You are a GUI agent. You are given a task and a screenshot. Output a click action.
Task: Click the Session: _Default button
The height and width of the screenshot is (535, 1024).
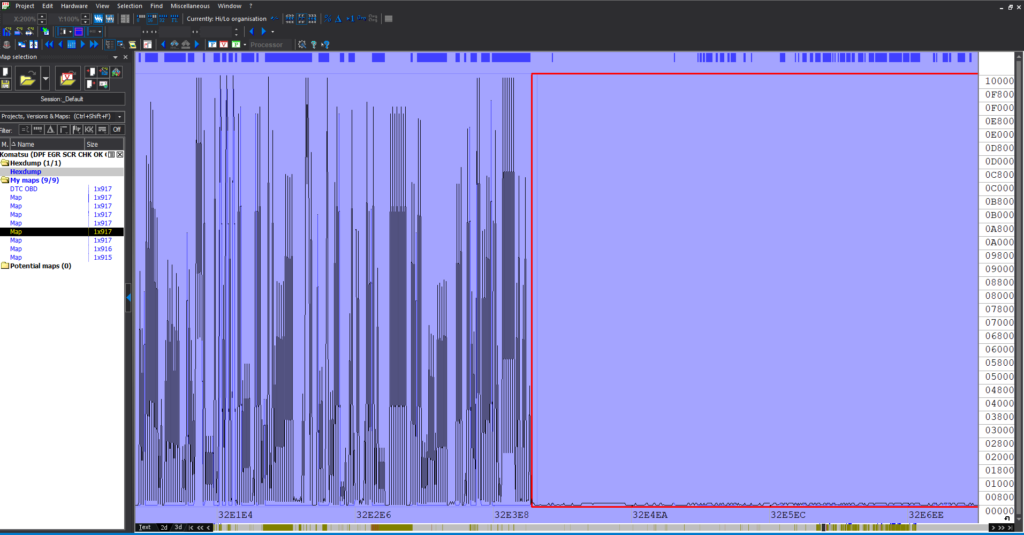point(62,99)
